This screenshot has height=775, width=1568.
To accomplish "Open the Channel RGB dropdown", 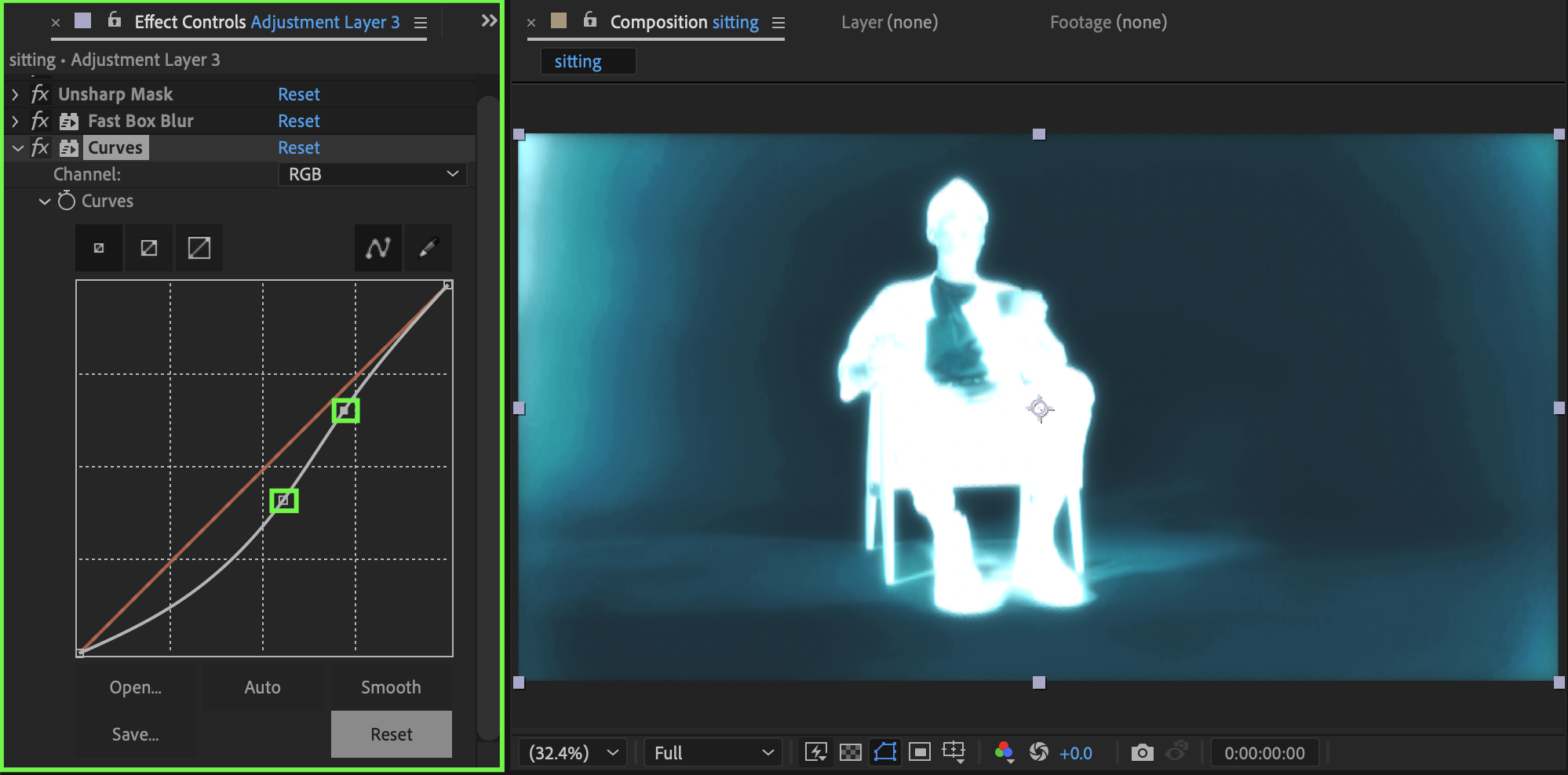I will tap(373, 174).
